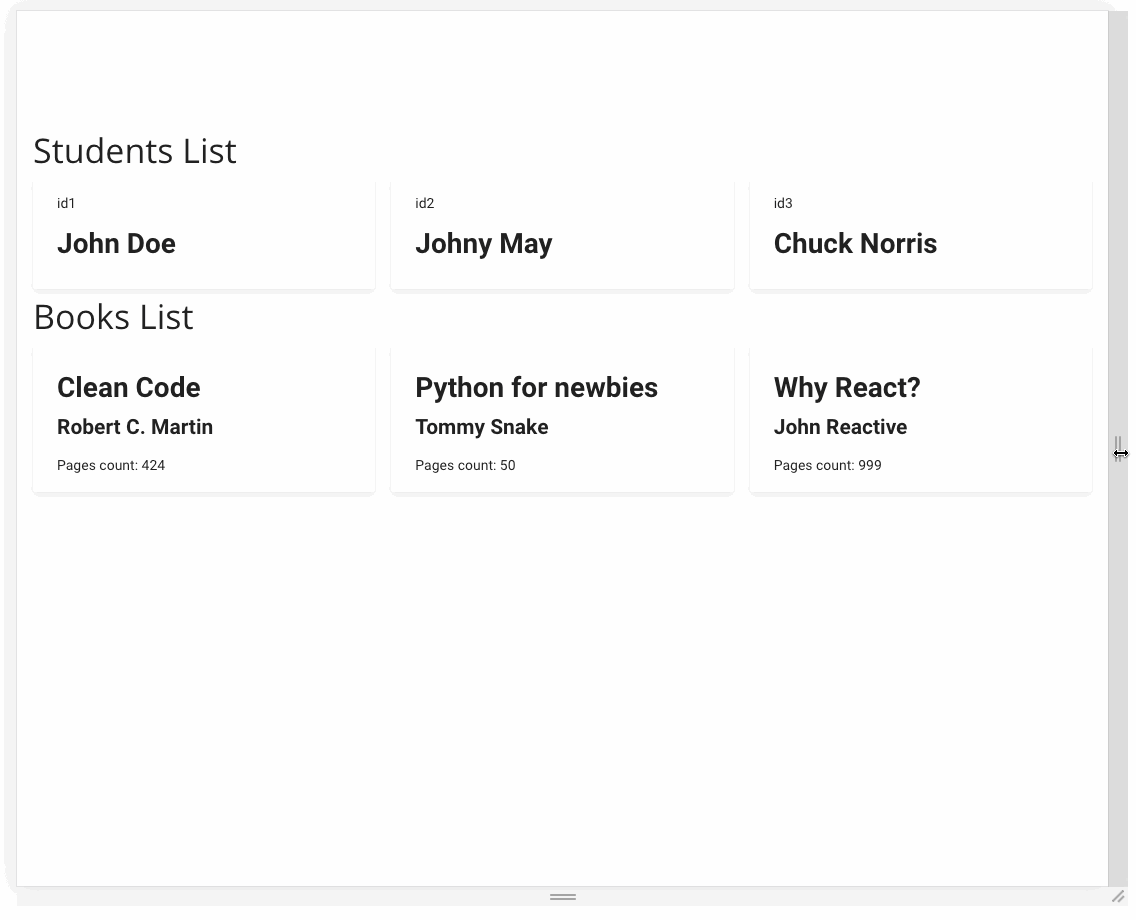The height and width of the screenshot is (920, 1136).
Task: Click the id3 label on Chuck Norris's card
Action: (783, 203)
